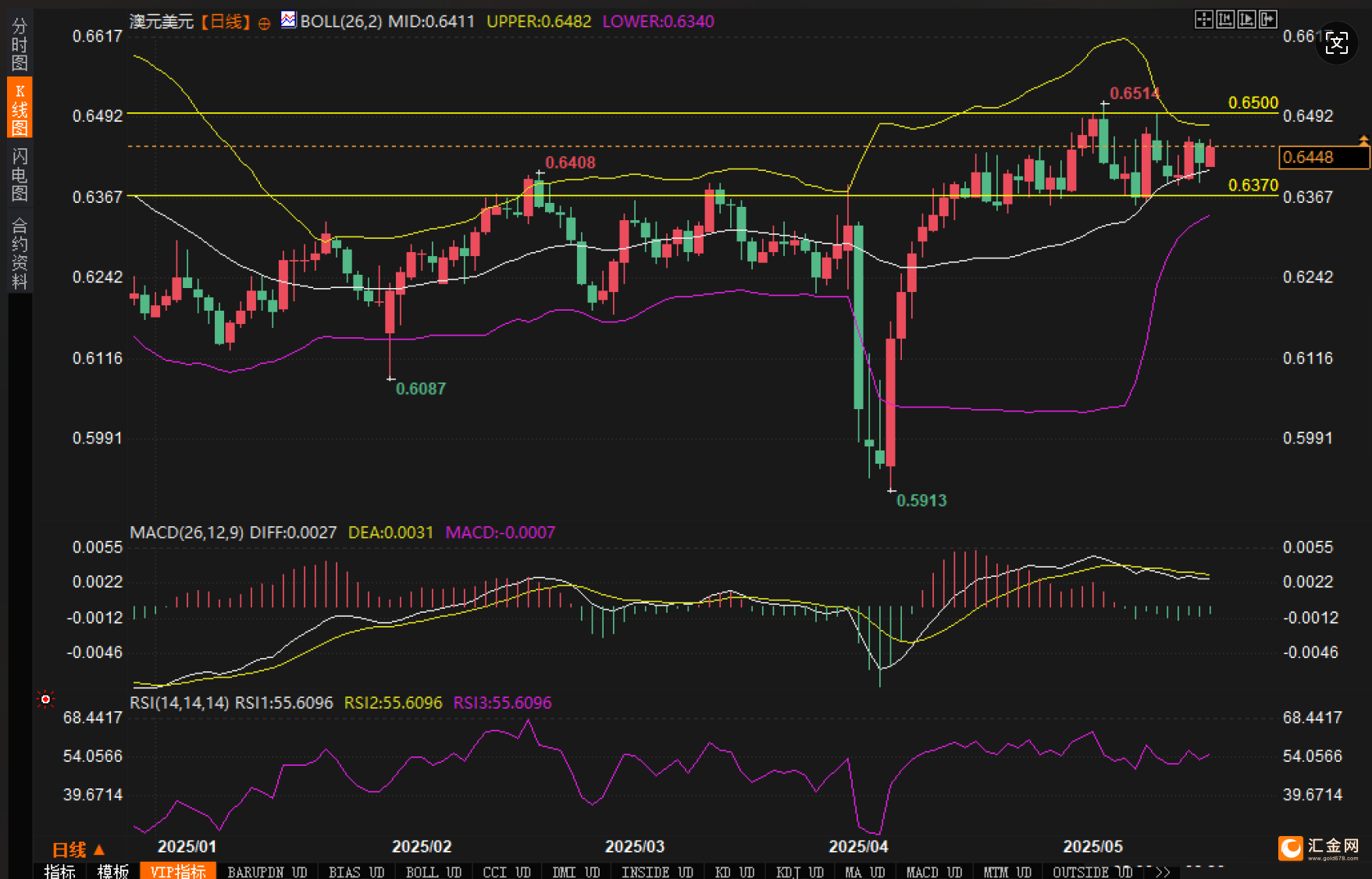Viewport: 1372px width, 879px height.
Task: Open the 日线 period selector
Action: pos(77,849)
